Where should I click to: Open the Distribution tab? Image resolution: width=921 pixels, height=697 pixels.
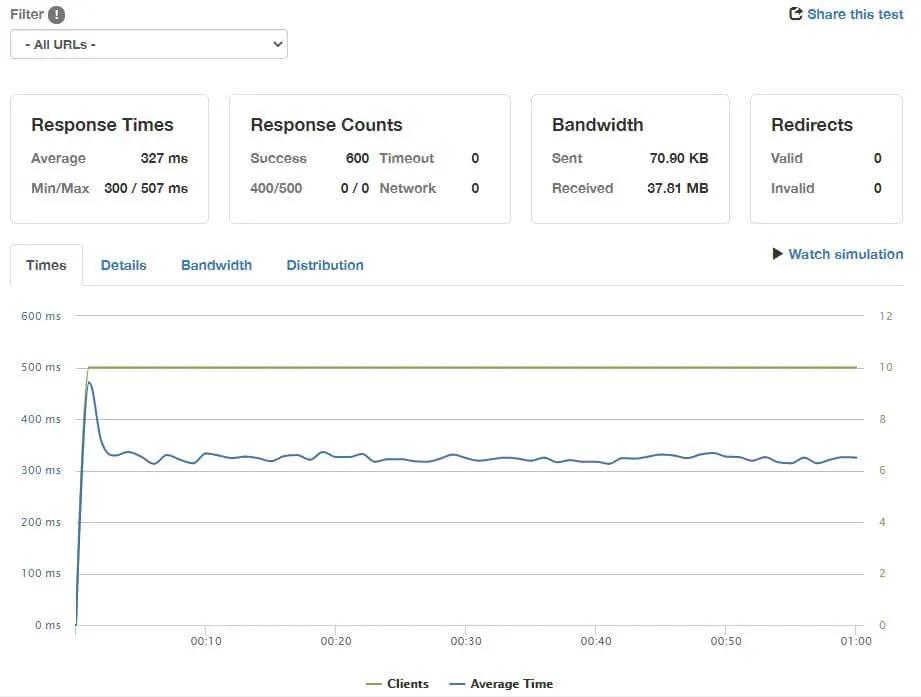coord(325,265)
